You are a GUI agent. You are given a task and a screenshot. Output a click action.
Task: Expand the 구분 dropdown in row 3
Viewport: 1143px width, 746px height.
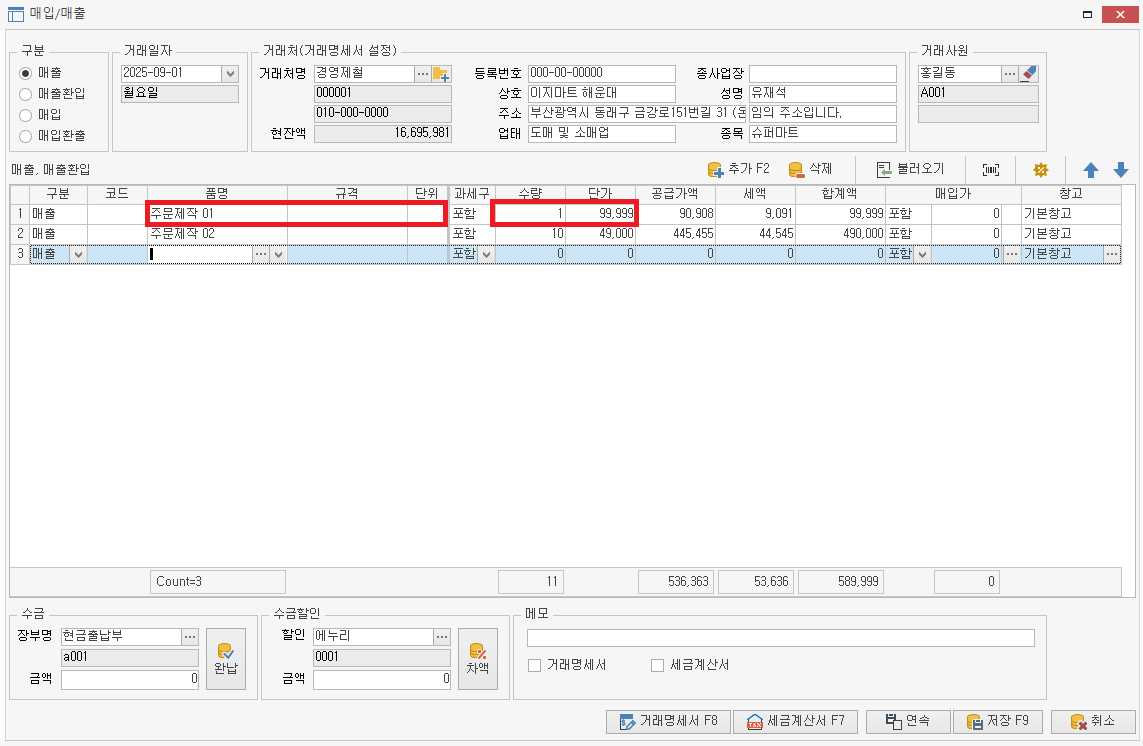(78, 254)
